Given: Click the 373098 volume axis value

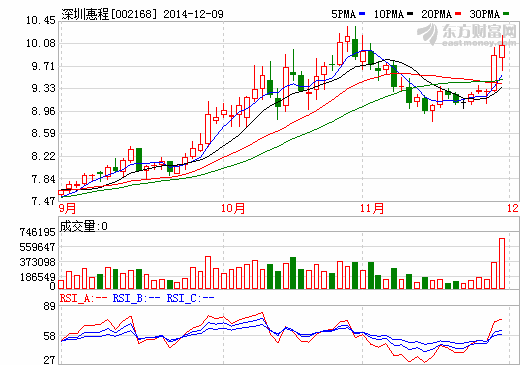Looking at the screenshot, I should coord(38,262).
